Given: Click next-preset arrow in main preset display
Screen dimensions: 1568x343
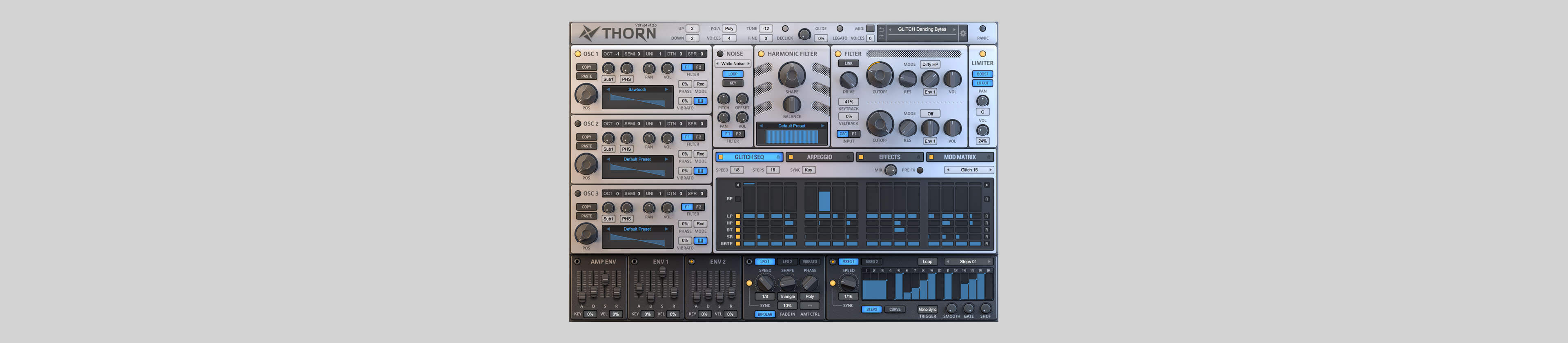Looking at the screenshot, I should point(954,29).
